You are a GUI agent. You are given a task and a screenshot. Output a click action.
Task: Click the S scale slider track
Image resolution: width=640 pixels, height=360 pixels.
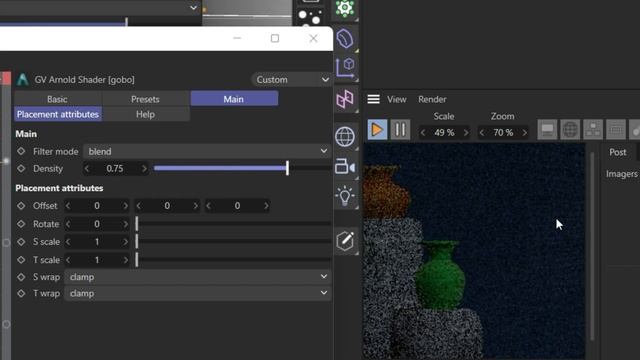click(233, 242)
